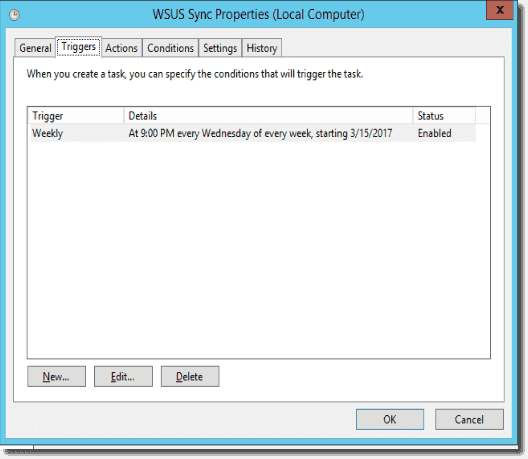
Task: Click the 9:00 PM Wednesday details cell
Action: [260, 133]
